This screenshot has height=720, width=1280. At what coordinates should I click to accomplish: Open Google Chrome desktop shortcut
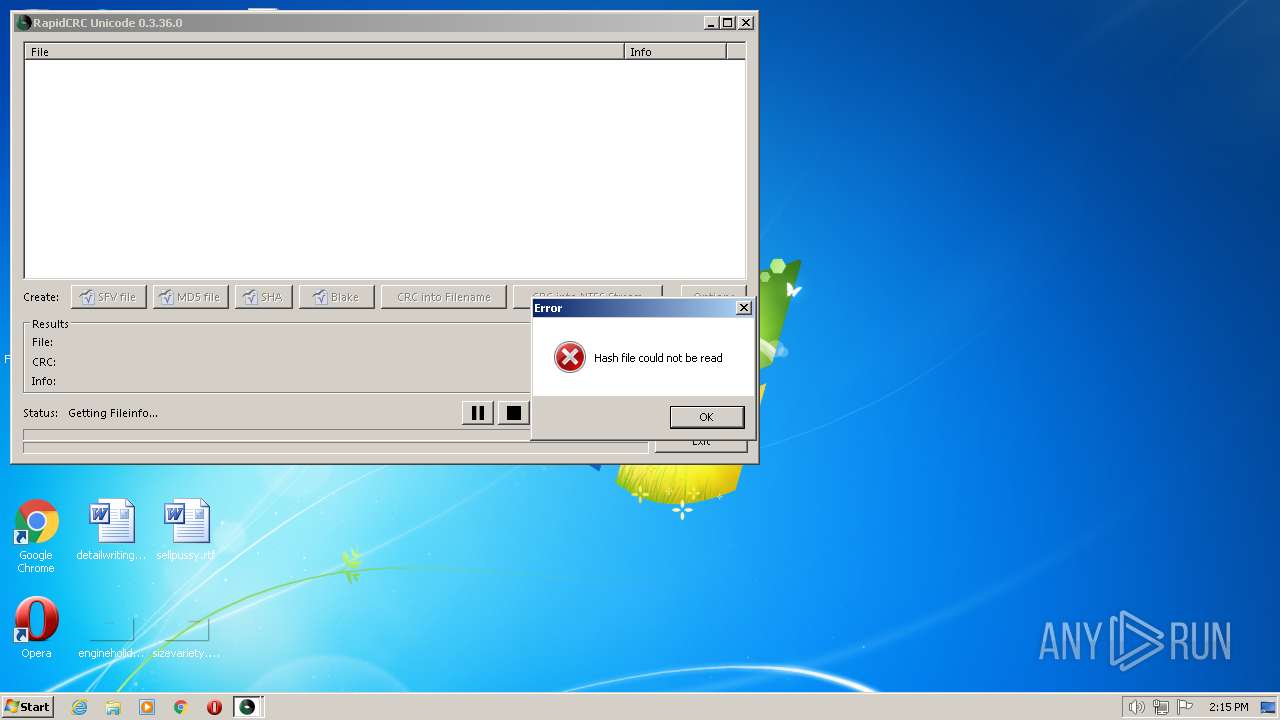(36, 537)
